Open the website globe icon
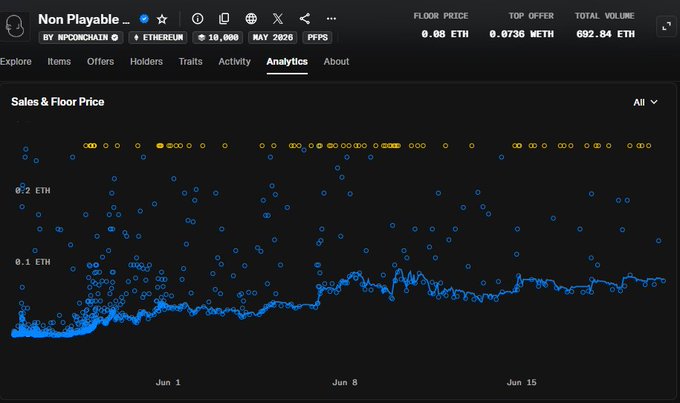This screenshot has width=680, height=403. click(251, 19)
